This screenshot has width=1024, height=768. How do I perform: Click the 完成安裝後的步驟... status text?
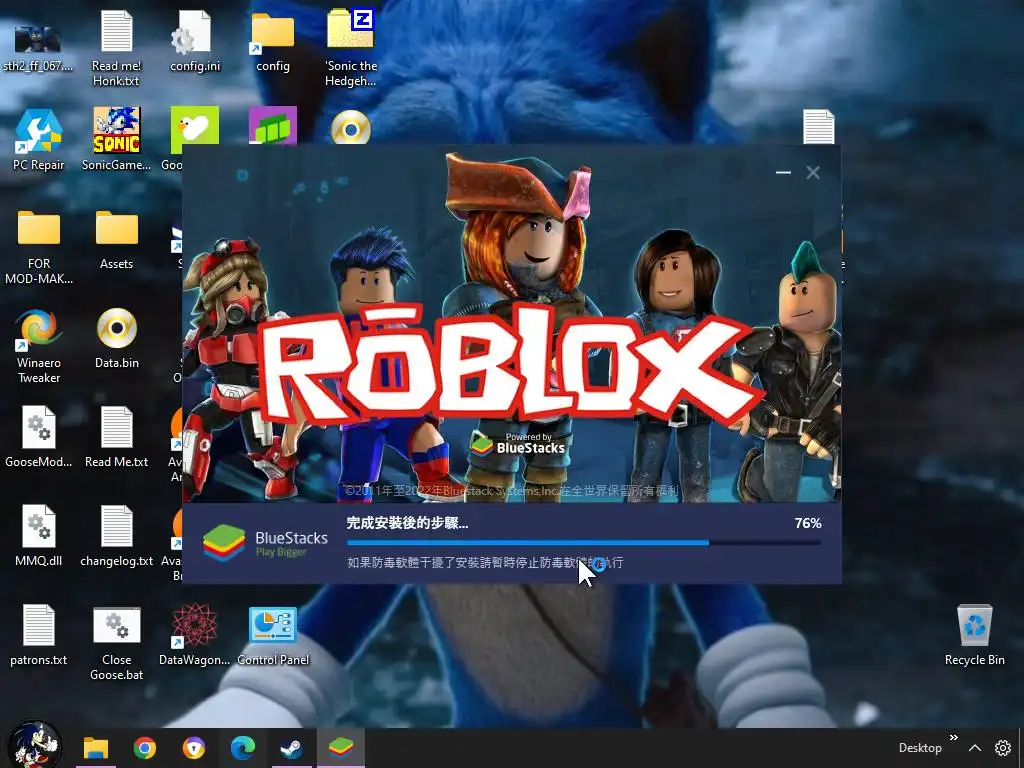pos(407,523)
